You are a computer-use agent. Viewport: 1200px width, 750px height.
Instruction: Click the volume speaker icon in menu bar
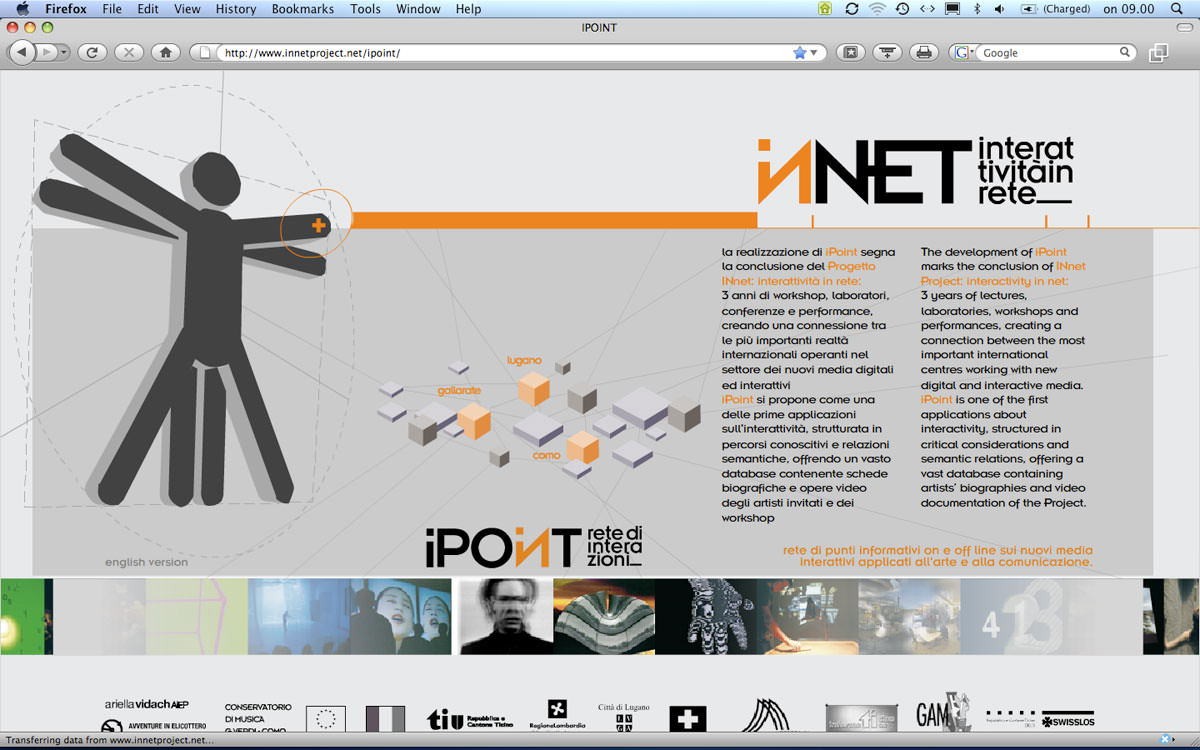(x=998, y=9)
